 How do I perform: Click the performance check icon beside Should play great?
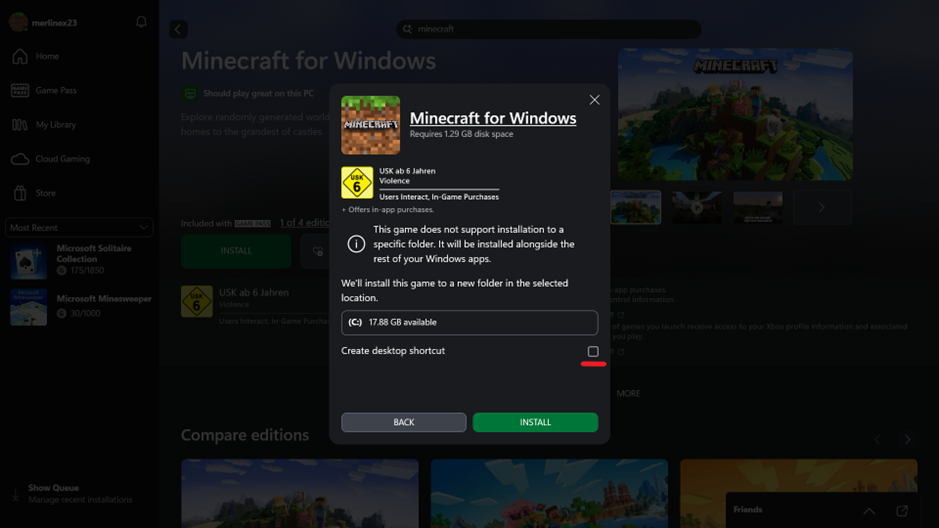[x=190, y=93]
